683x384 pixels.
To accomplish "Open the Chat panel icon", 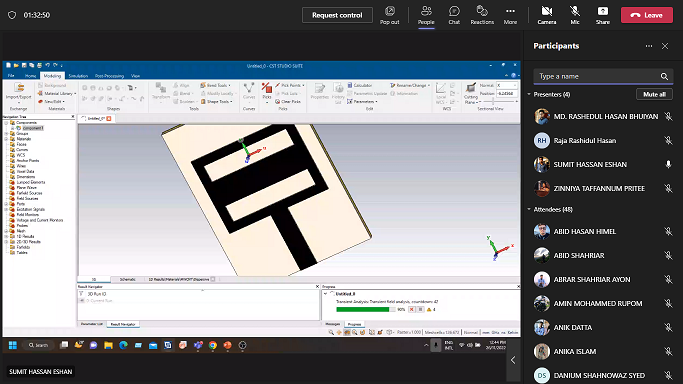I will pyautogui.click(x=454, y=11).
